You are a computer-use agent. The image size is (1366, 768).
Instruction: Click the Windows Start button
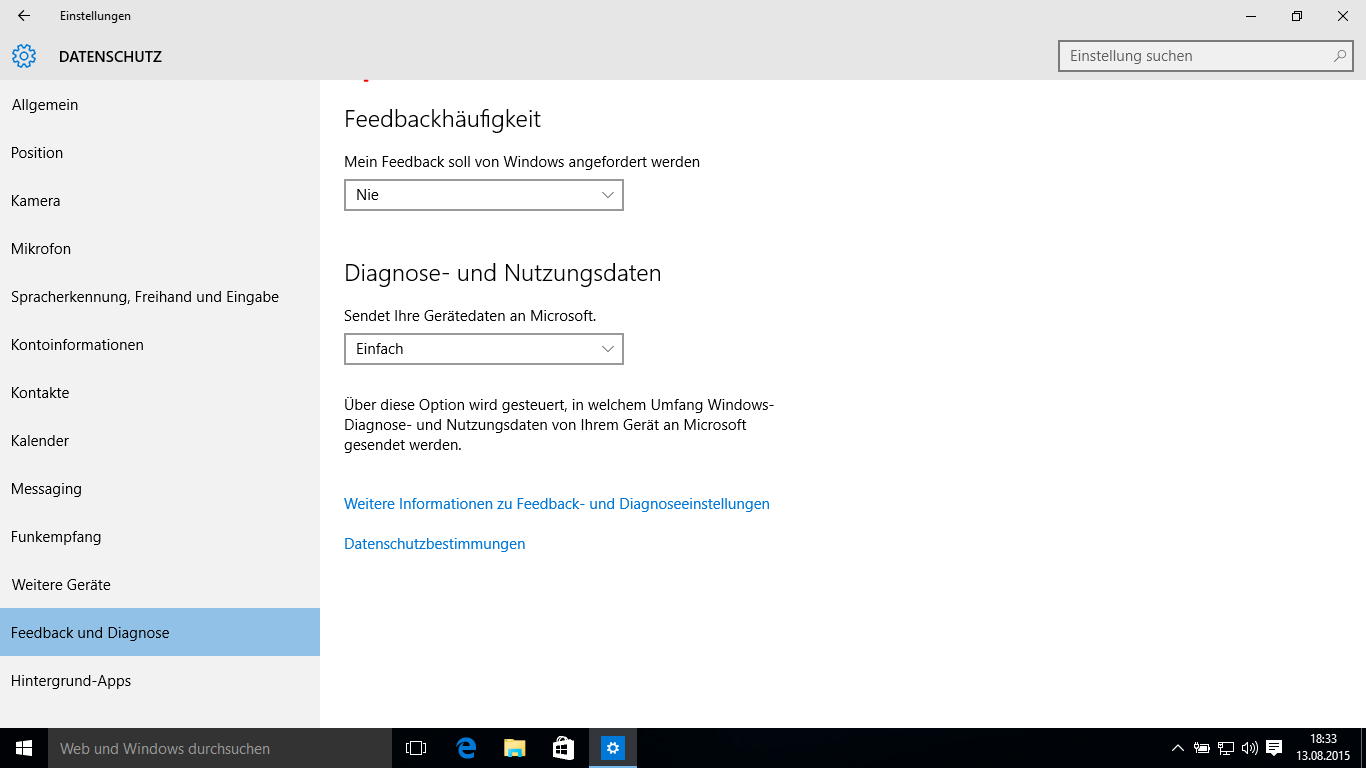(24, 748)
